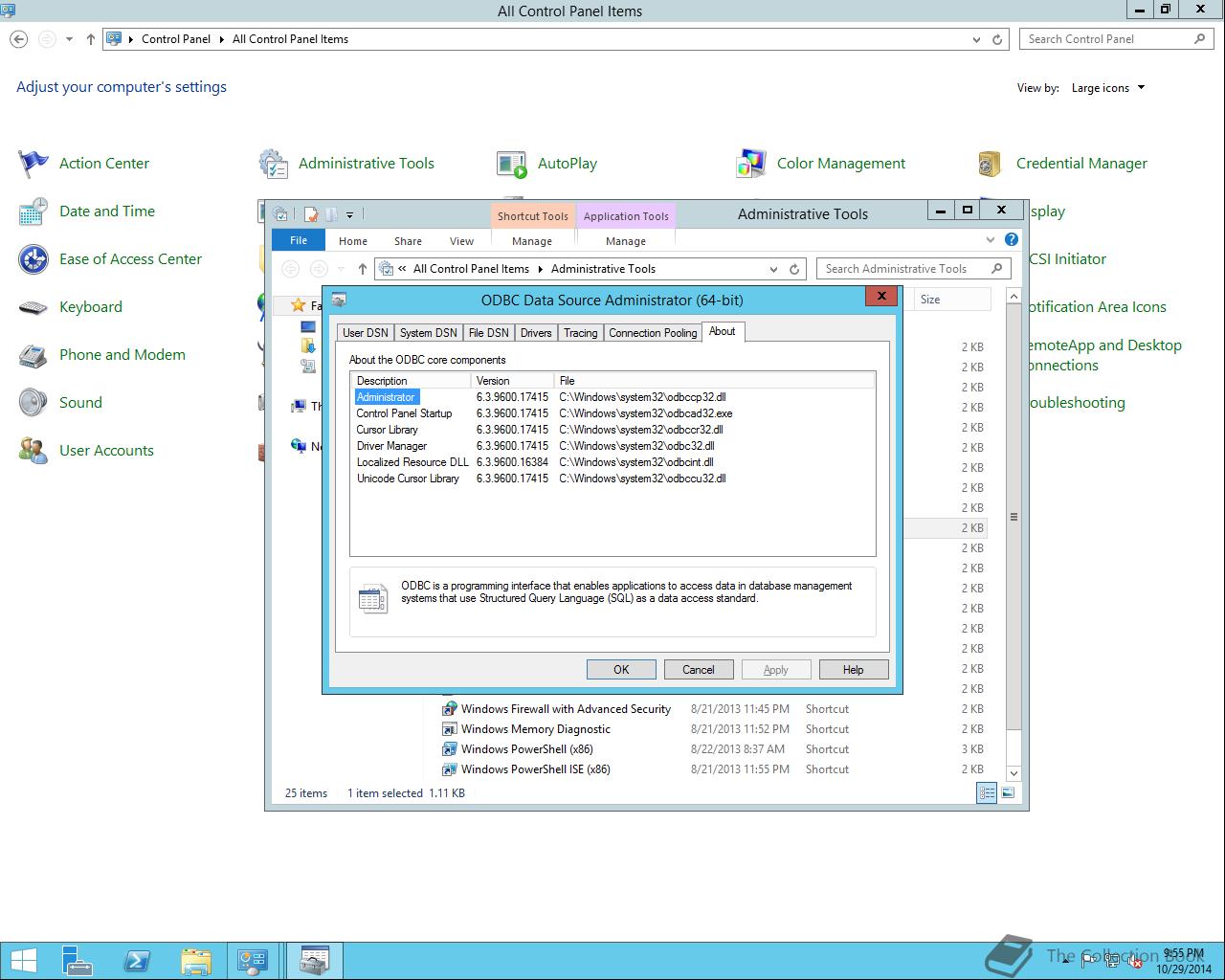
Task: Click scroll up arrow in Administrative Tools list
Action: pos(1014,297)
